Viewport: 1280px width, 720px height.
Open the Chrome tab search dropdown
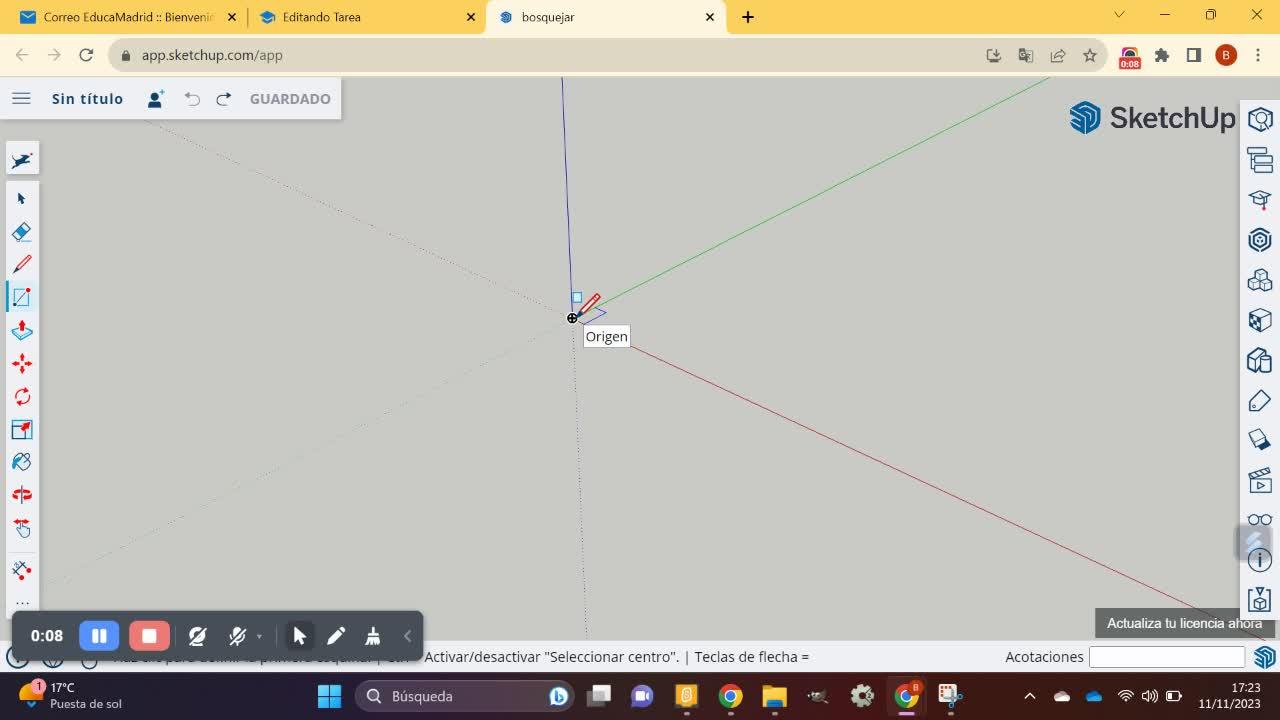click(1120, 15)
